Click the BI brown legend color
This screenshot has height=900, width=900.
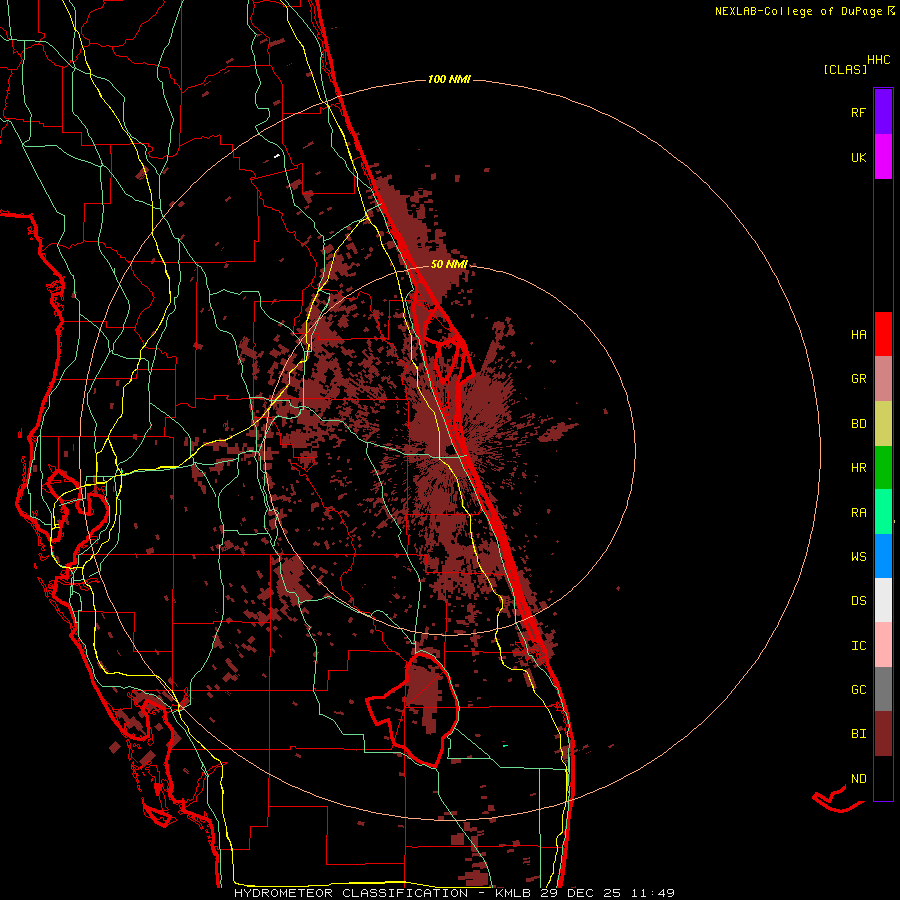pyautogui.click(x=883, y=734)
